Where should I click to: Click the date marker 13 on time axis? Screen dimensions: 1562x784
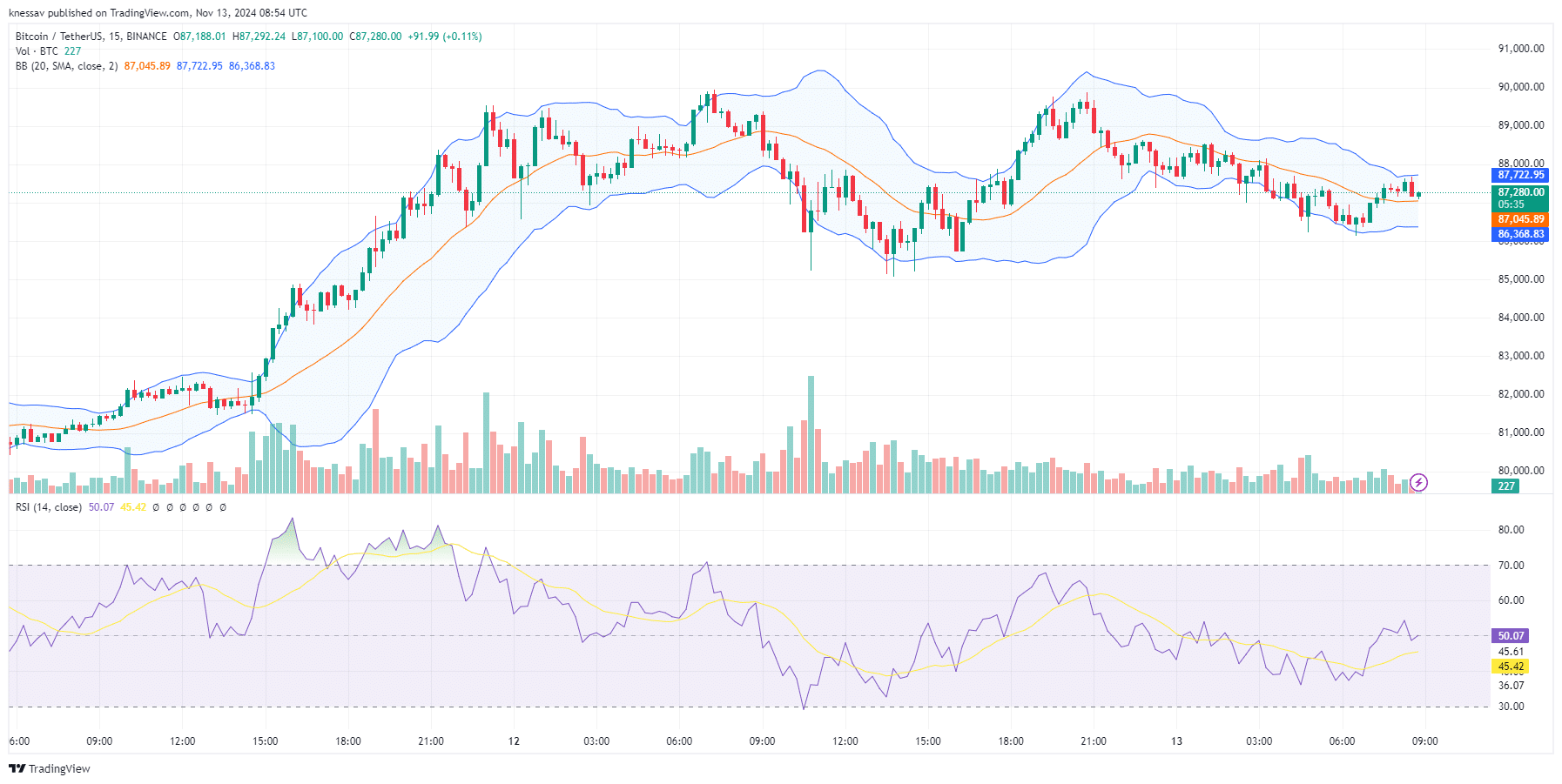pos(1176,741)
